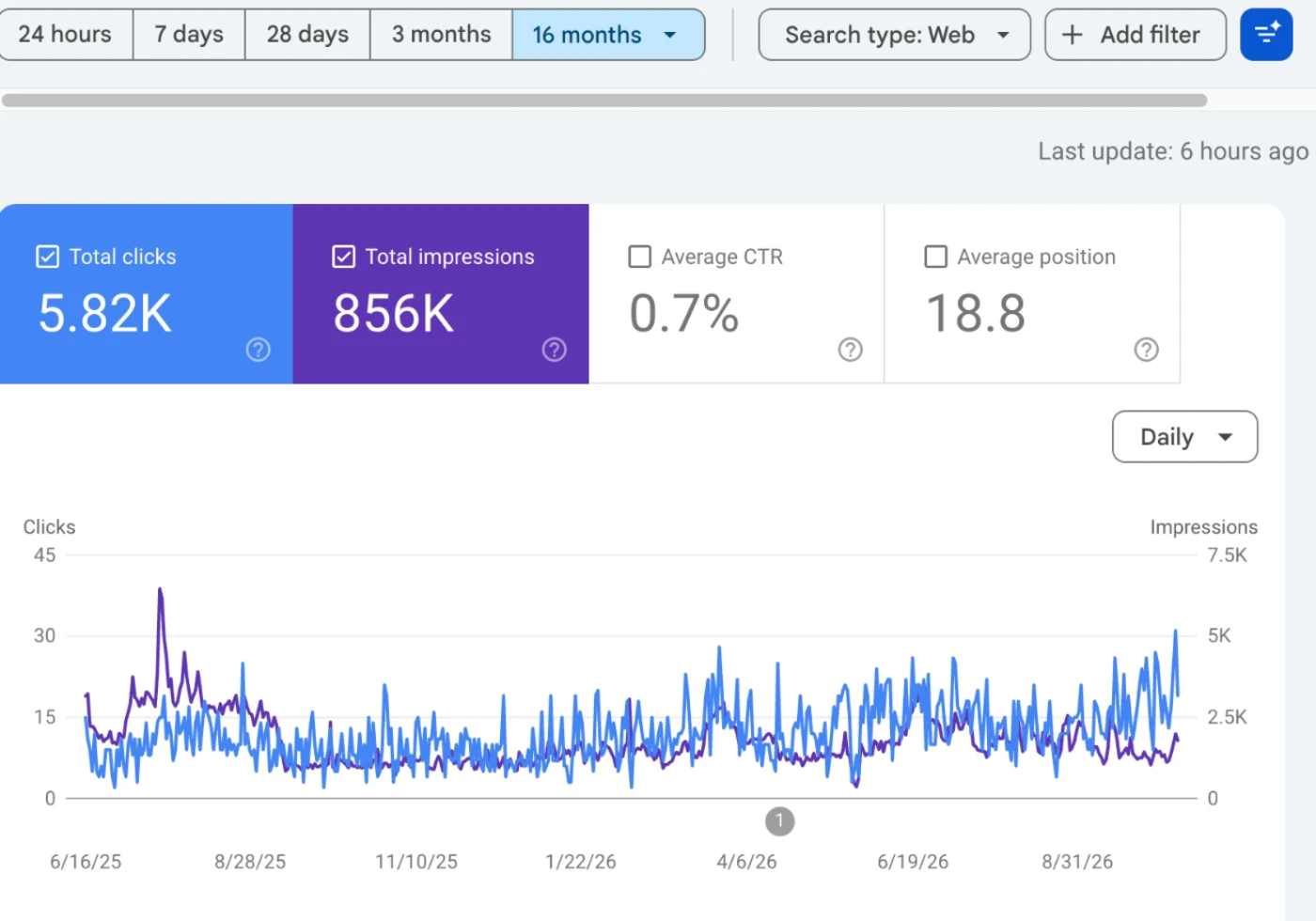Select the 24 hours date range

[x=65, y=35]
